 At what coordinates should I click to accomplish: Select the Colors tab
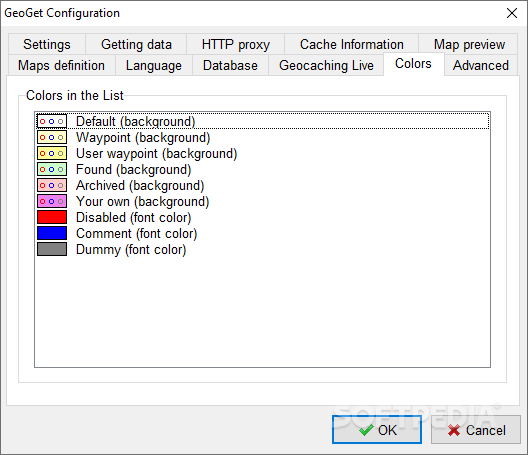(x=414, y=64)
